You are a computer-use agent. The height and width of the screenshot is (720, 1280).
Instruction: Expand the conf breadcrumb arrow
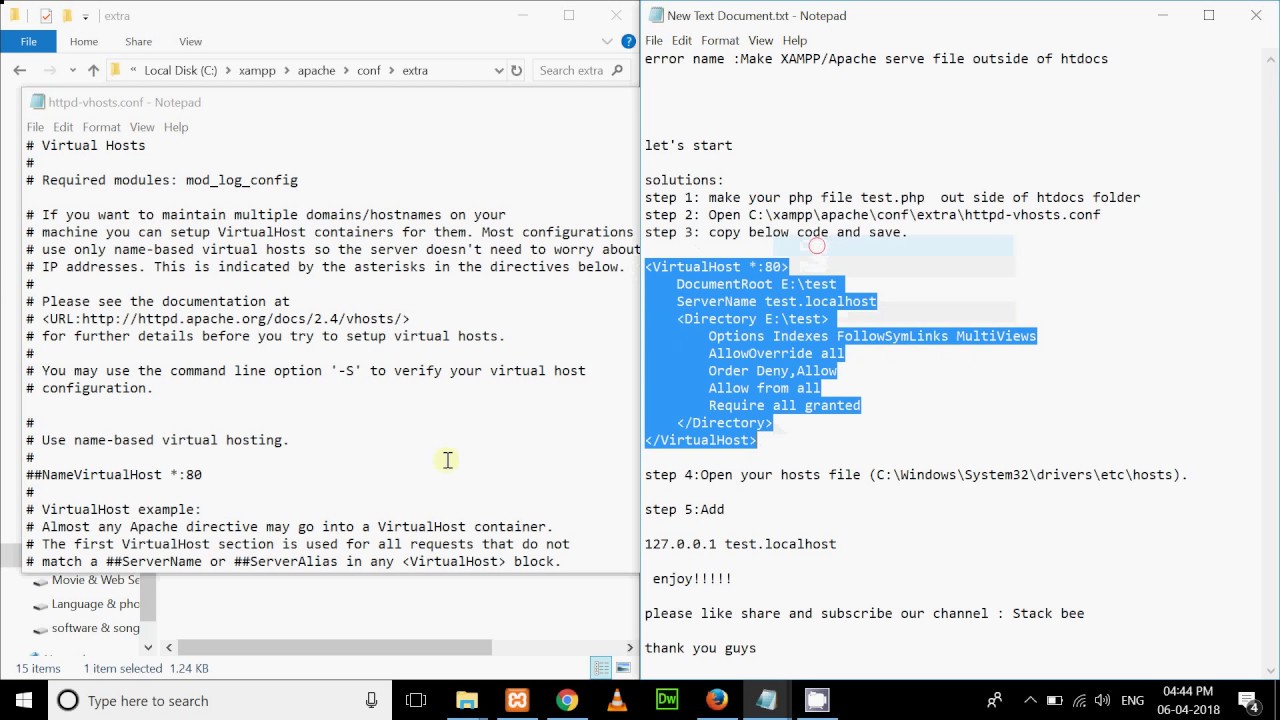click(391, 71)
